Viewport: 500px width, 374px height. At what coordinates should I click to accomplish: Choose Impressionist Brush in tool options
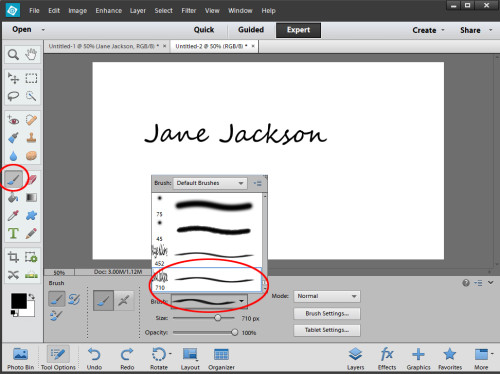coord(74,299)
